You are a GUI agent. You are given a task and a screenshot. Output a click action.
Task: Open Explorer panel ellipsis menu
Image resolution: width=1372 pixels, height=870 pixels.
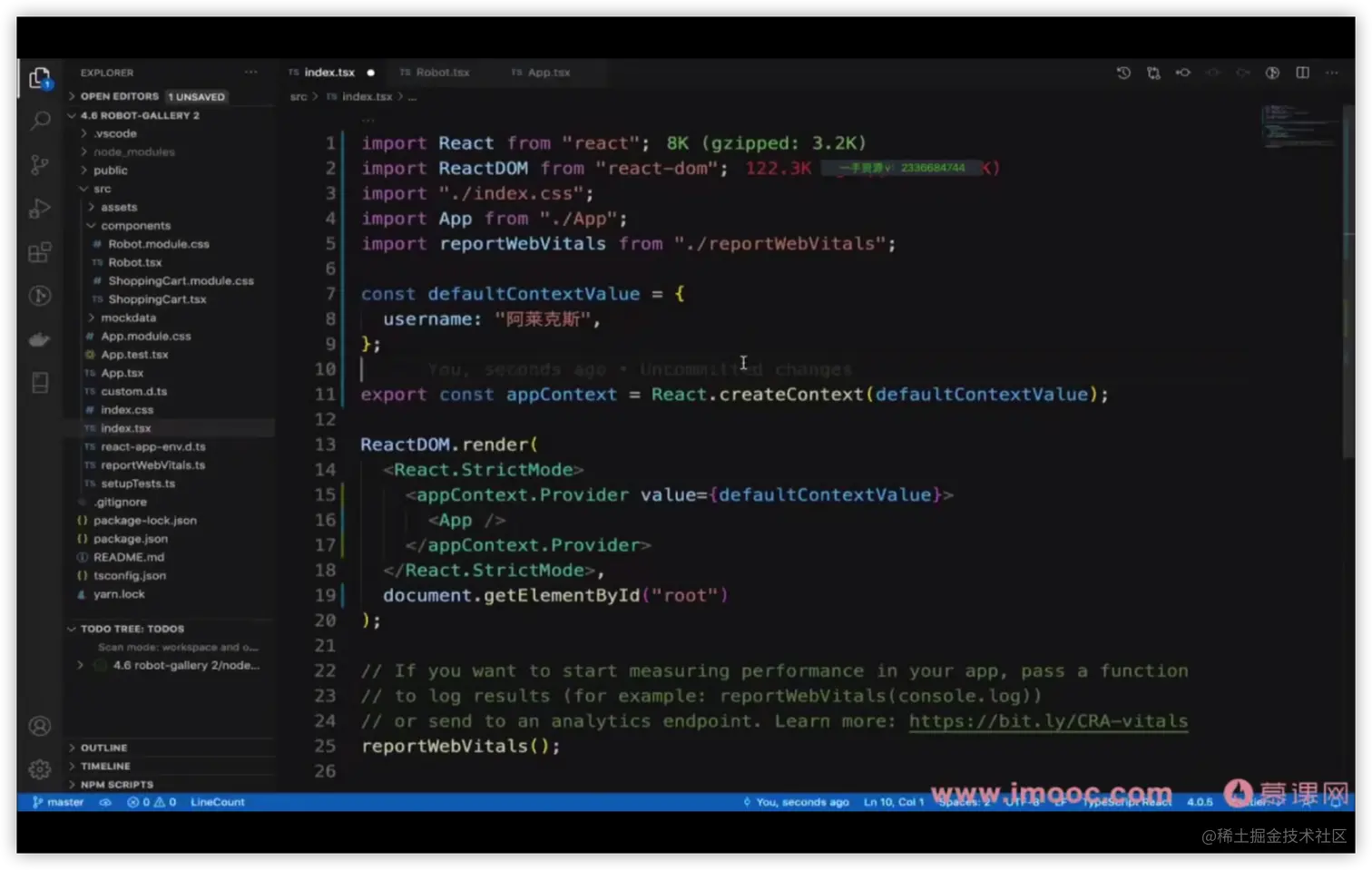pos(250,73)
